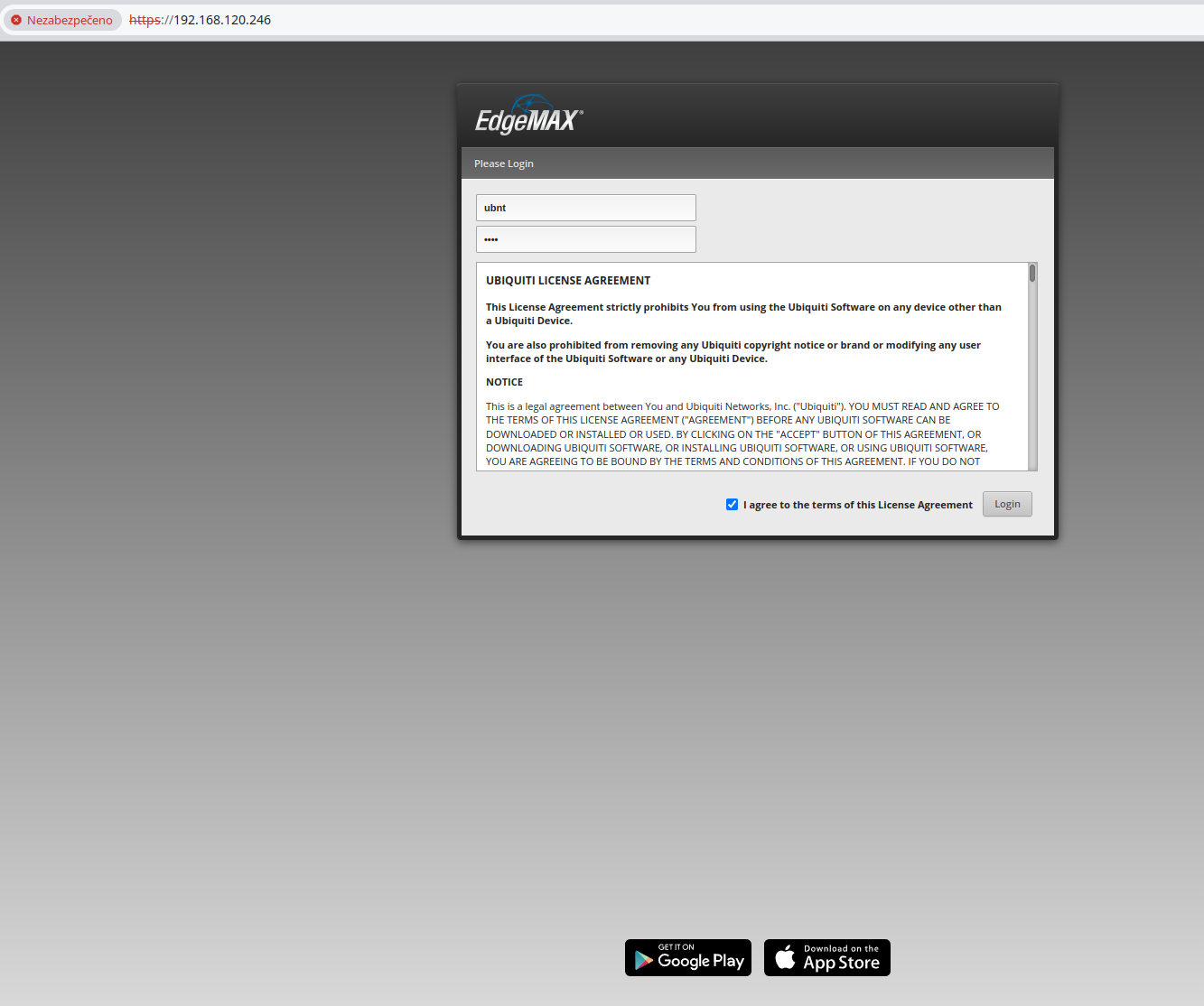The height and width of the screenshot is (1006, 1204).
Task: Open the Nezabezpečeno site security chip
Action: 61,20
